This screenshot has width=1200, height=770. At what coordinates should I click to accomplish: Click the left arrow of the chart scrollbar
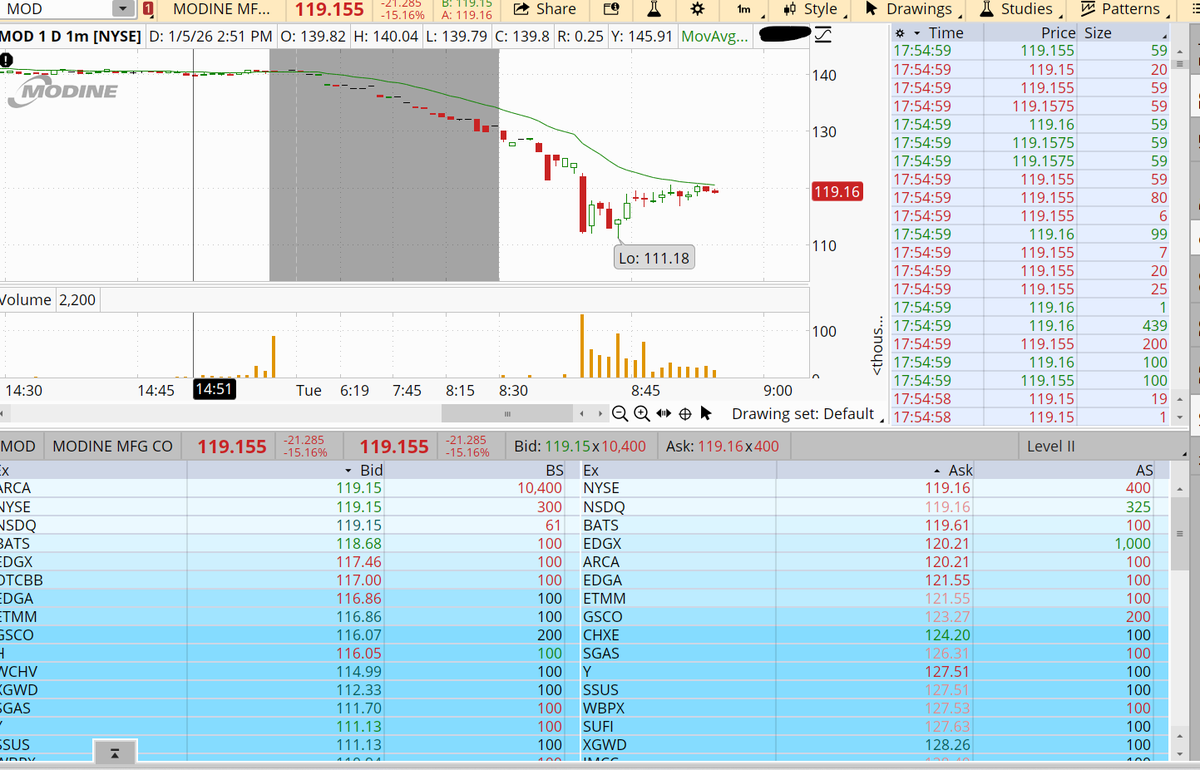(x=582, y=413)
